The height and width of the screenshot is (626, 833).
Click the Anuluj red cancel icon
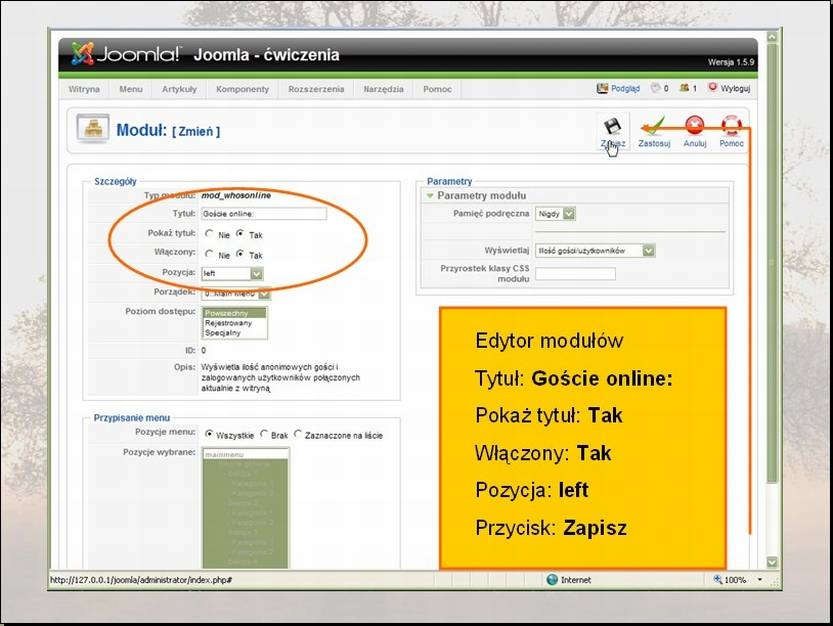[x=694, y=126]
